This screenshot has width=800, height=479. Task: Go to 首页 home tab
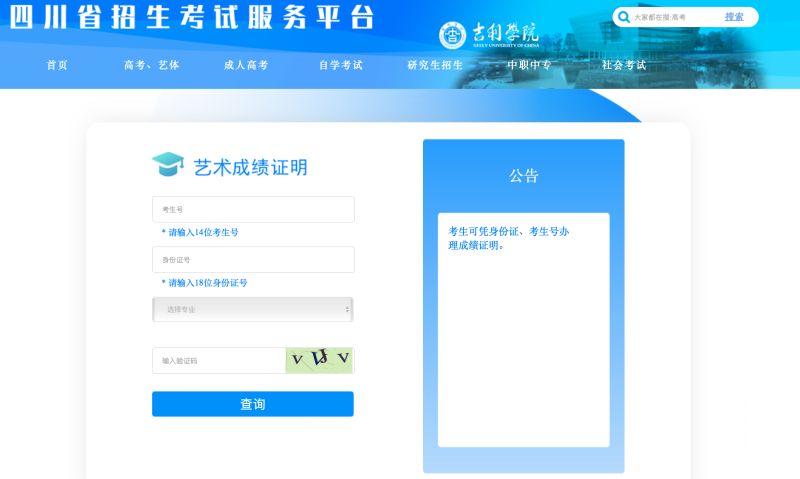click(57, 65)
